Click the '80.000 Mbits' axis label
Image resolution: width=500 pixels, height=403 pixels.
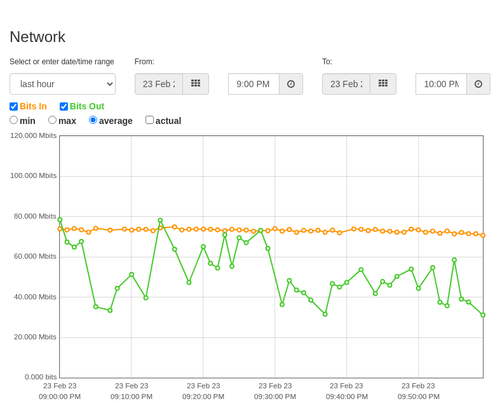(x=35, y=216)
